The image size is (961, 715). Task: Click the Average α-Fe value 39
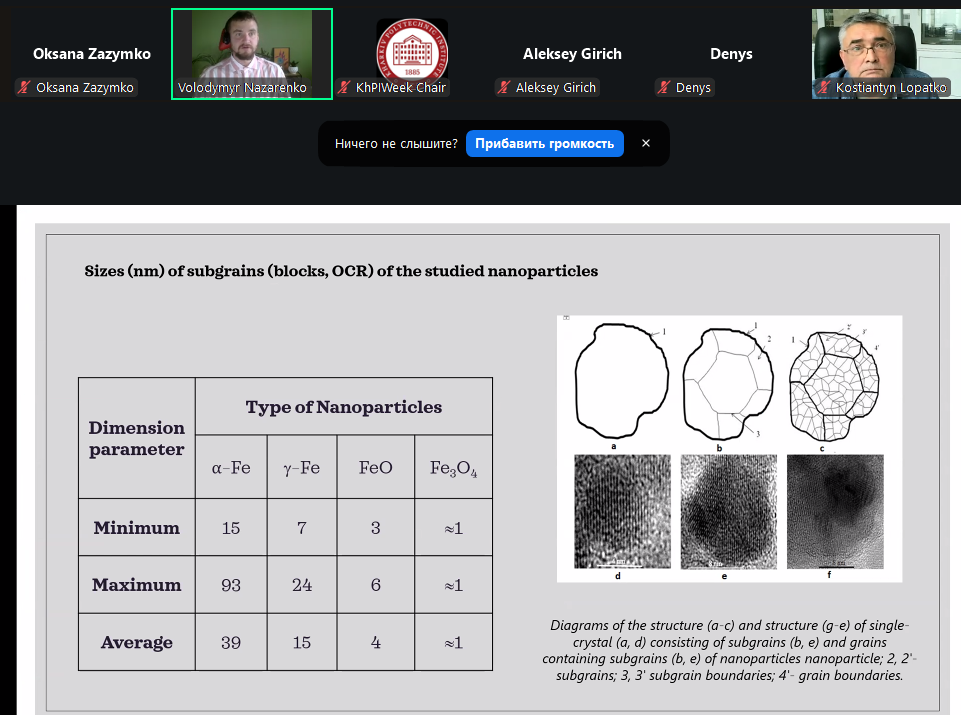[x=231, y=642]
